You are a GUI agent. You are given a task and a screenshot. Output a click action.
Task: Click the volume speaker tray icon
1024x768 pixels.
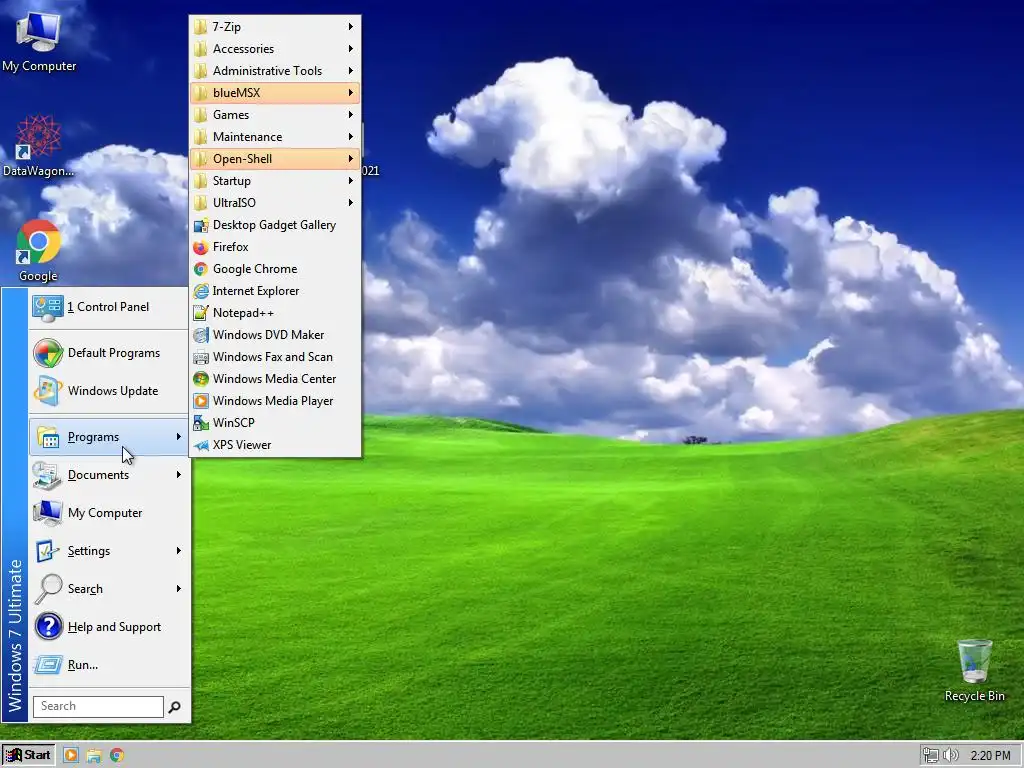(x=950, y=755)
